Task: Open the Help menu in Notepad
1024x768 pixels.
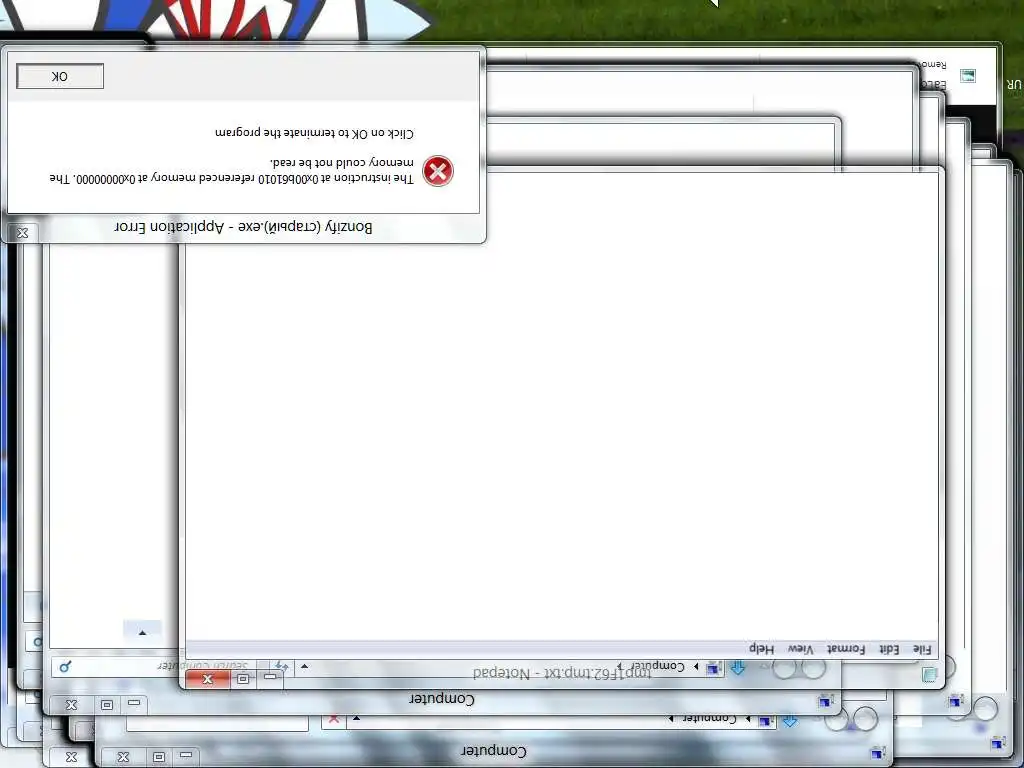Action: tap(761, 649)
